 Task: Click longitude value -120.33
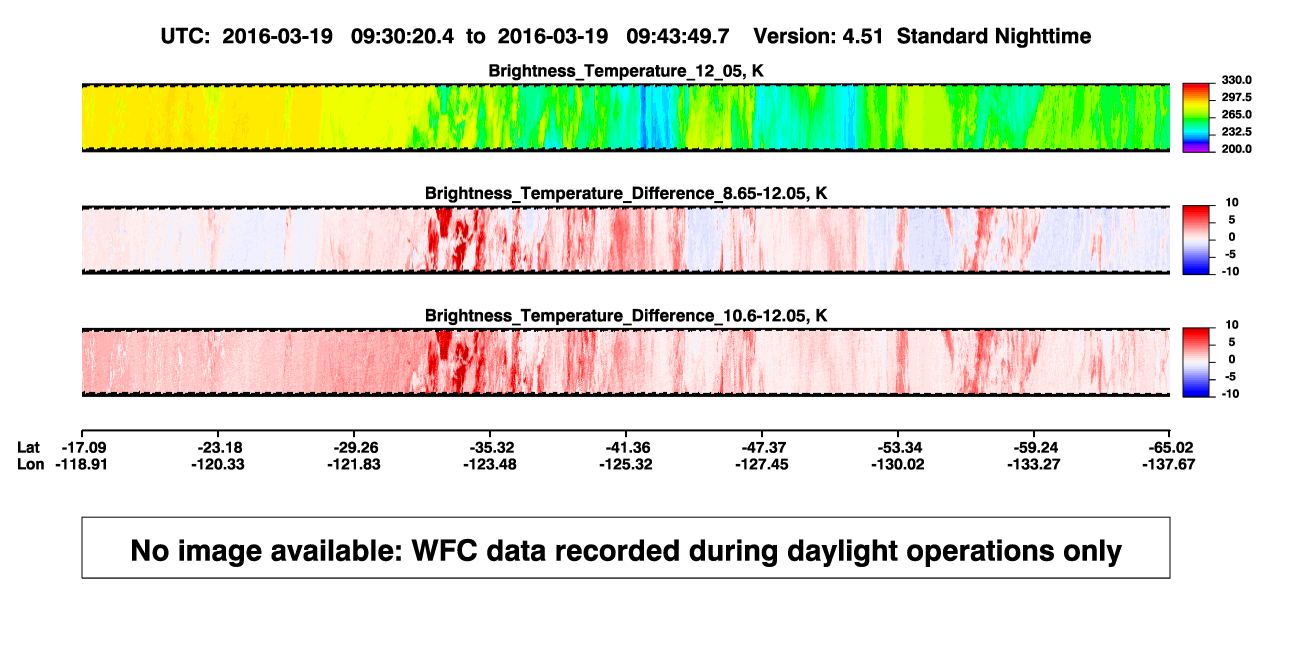218,464
